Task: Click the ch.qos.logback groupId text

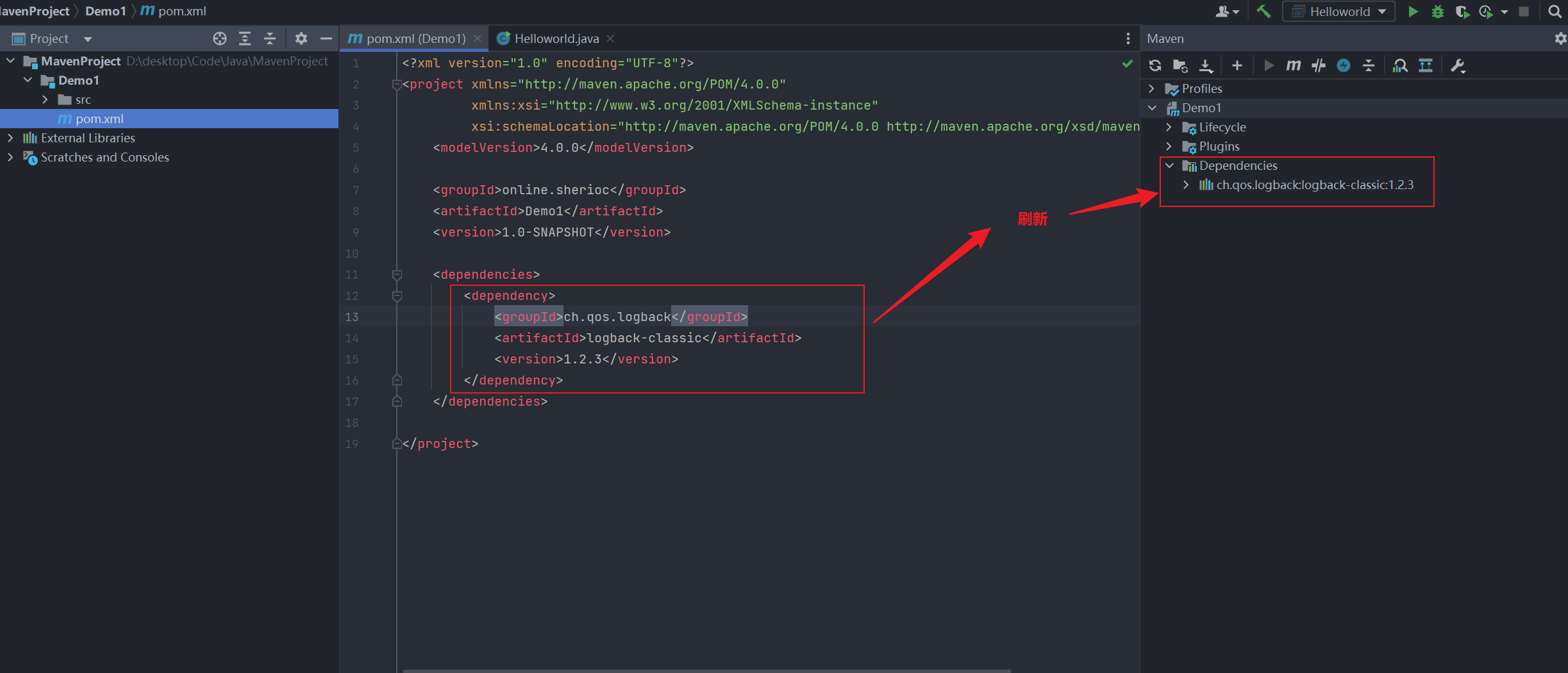Action: click(x=617, y=317)
